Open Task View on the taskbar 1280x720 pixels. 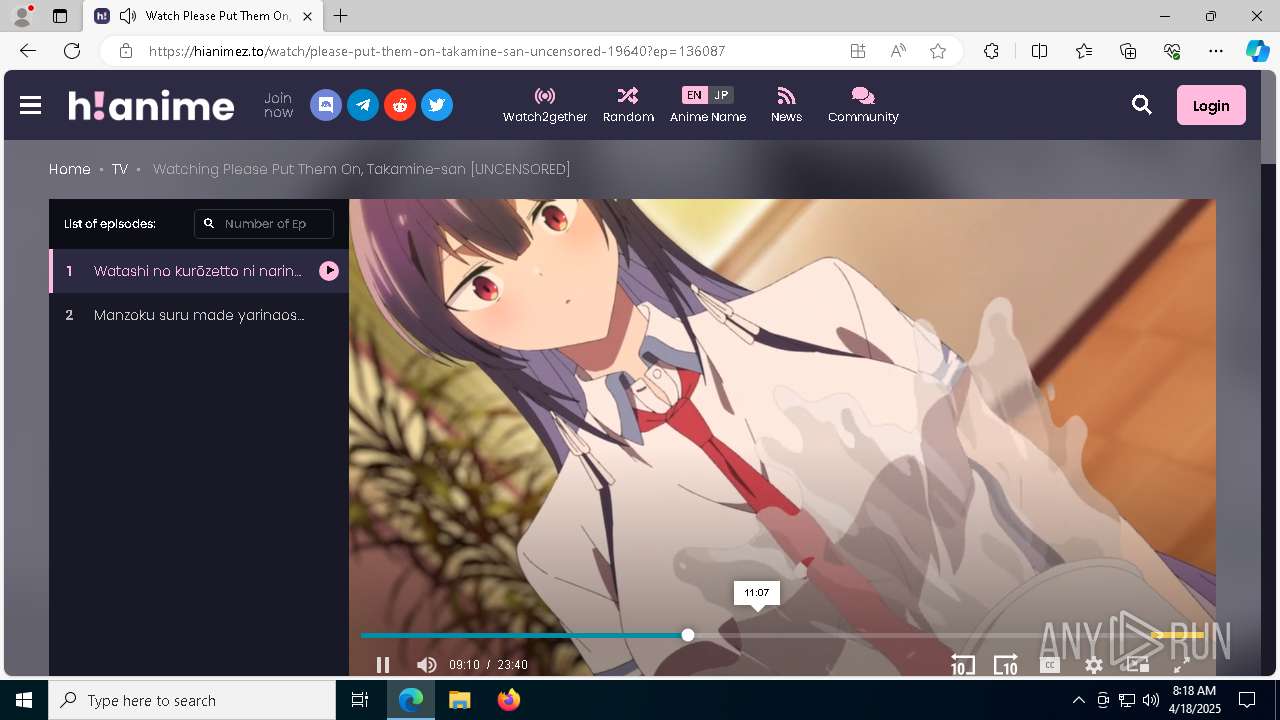tap(360, 700)
